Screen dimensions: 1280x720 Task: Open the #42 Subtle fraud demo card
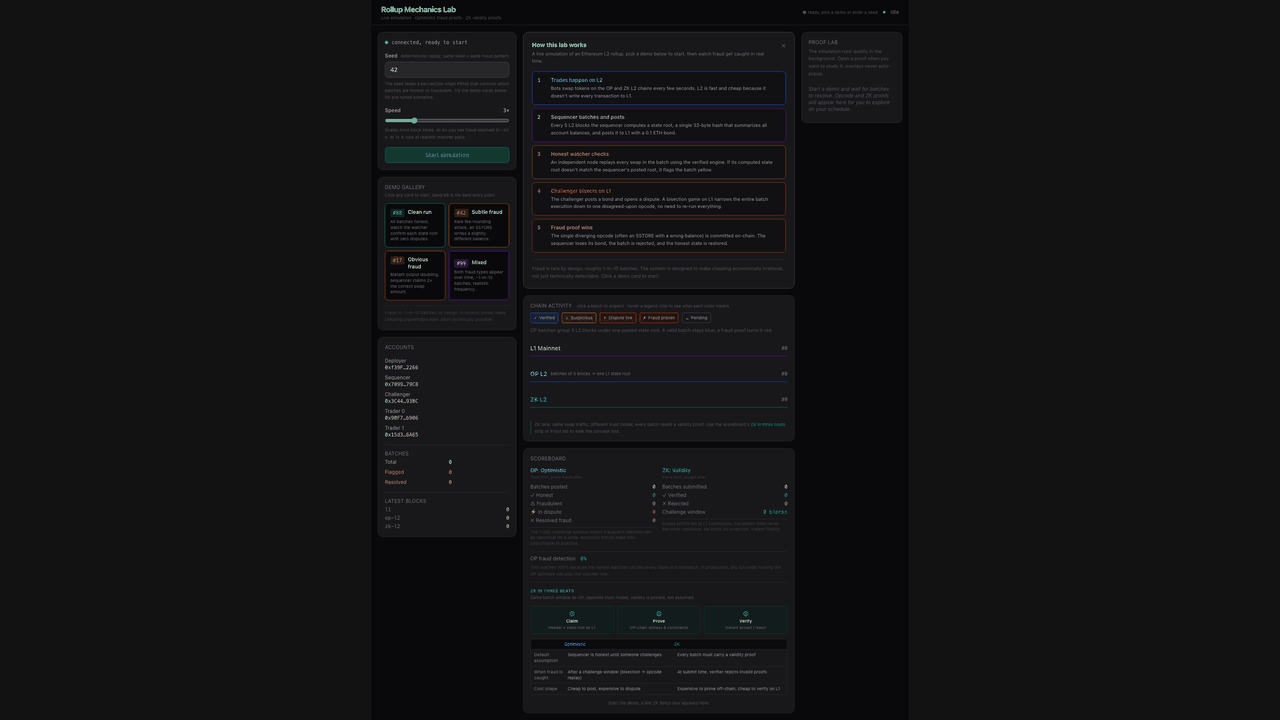[479, 225]
